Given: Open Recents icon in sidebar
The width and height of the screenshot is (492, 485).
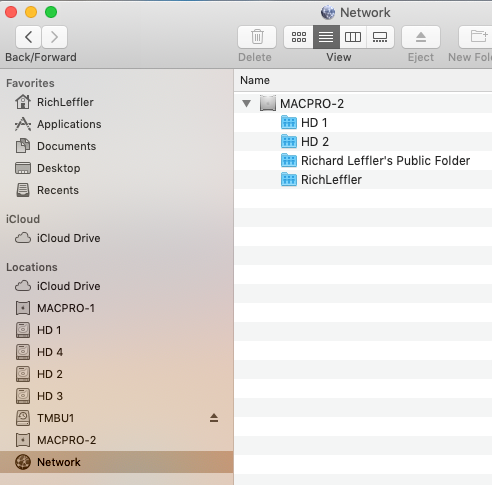Looking at the screenshot, I should (x=23, y=190).
